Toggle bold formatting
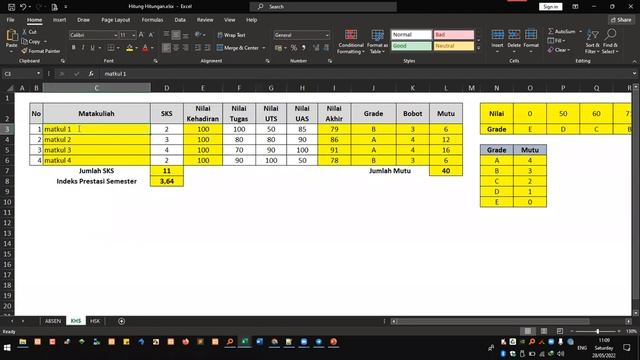 [x=73, y=48]
